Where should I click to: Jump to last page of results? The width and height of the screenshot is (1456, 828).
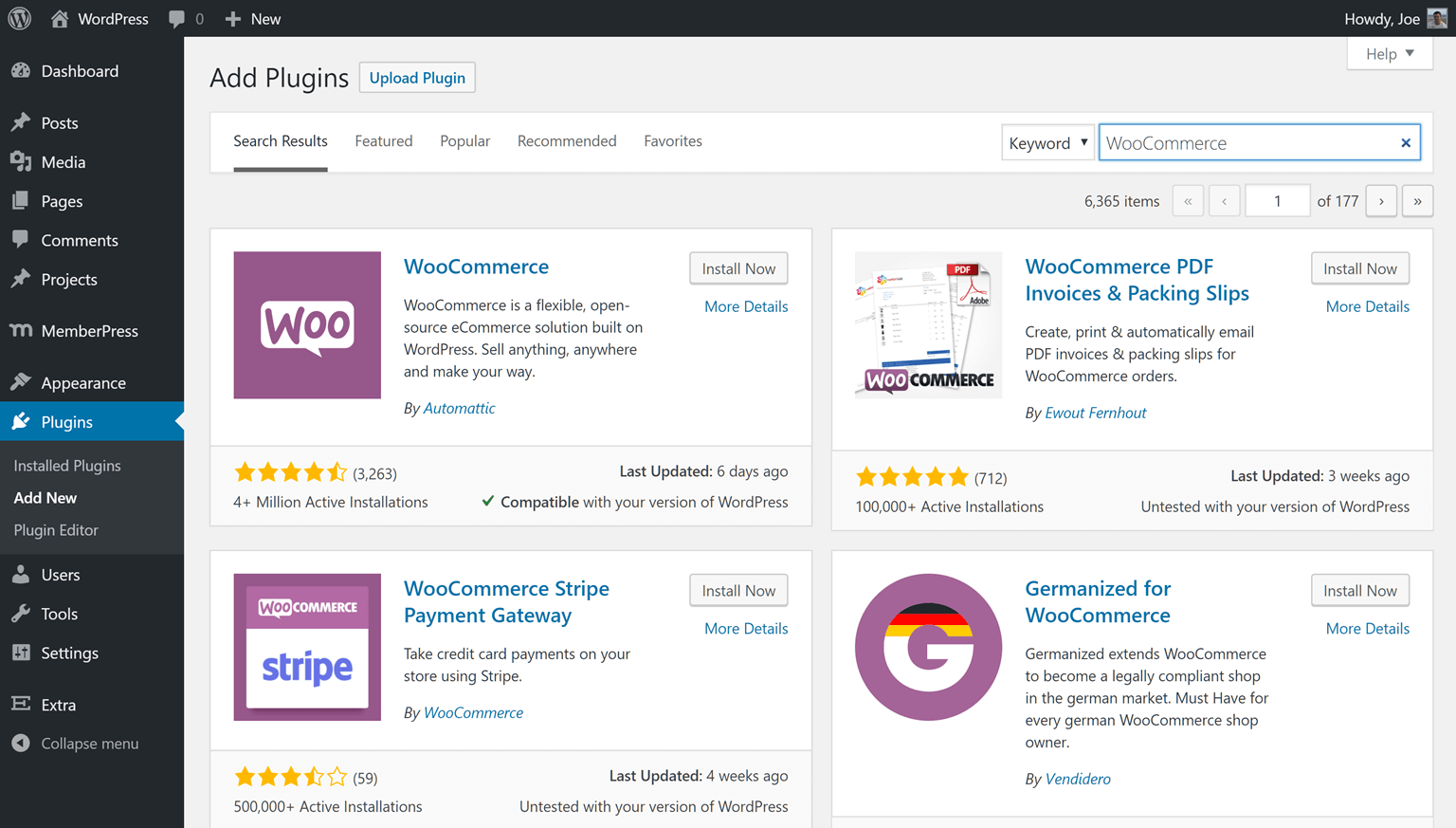pos(1417,201)
